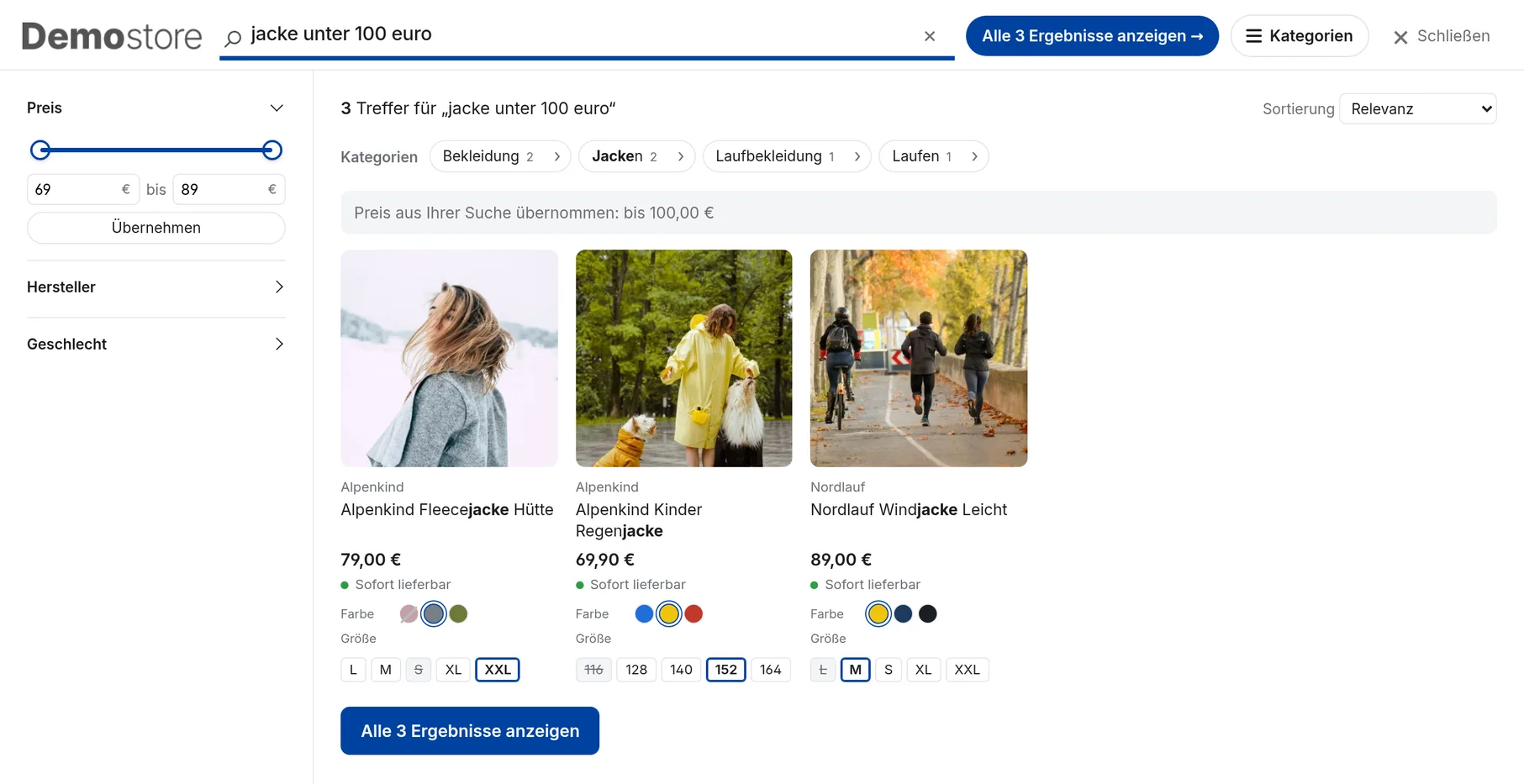
Task: Expand the Geschlecht filter
Action: [x=156, y=345]
